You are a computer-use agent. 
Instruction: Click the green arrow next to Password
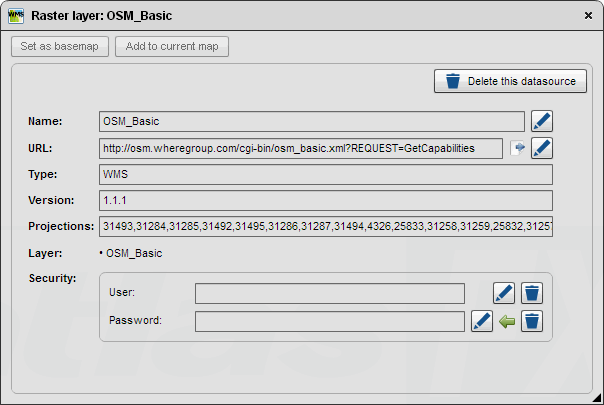point(508,321)
